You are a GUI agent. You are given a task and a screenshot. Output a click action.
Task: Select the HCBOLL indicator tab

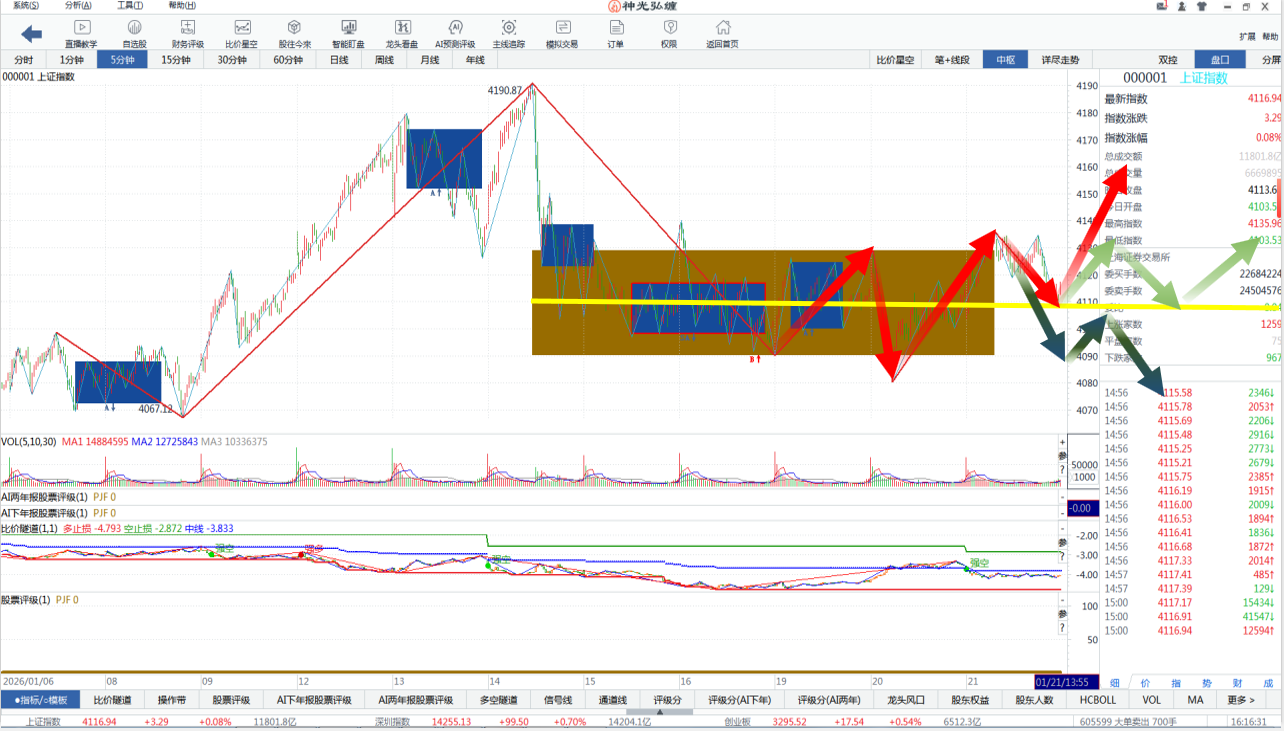[1097, 700]
